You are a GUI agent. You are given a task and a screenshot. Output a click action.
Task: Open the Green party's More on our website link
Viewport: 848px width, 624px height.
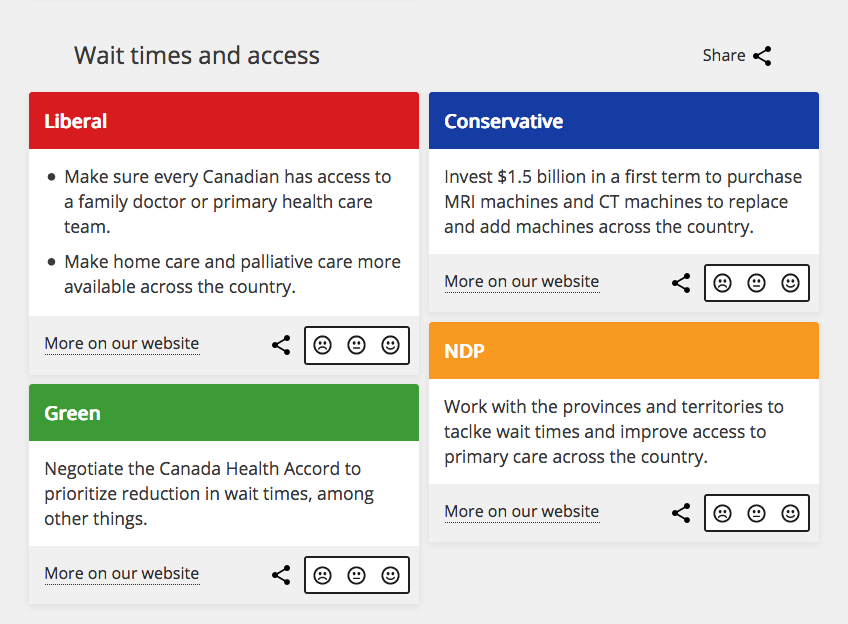coord(121,573)
